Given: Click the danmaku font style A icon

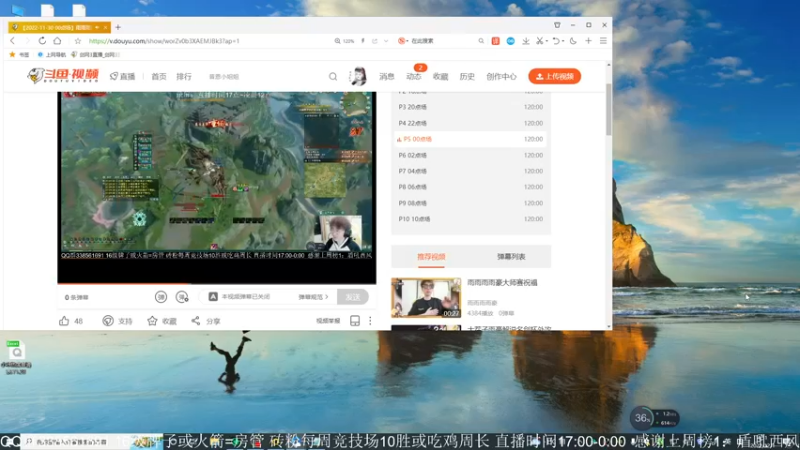Looking at the screenshot, I should 213,297.
